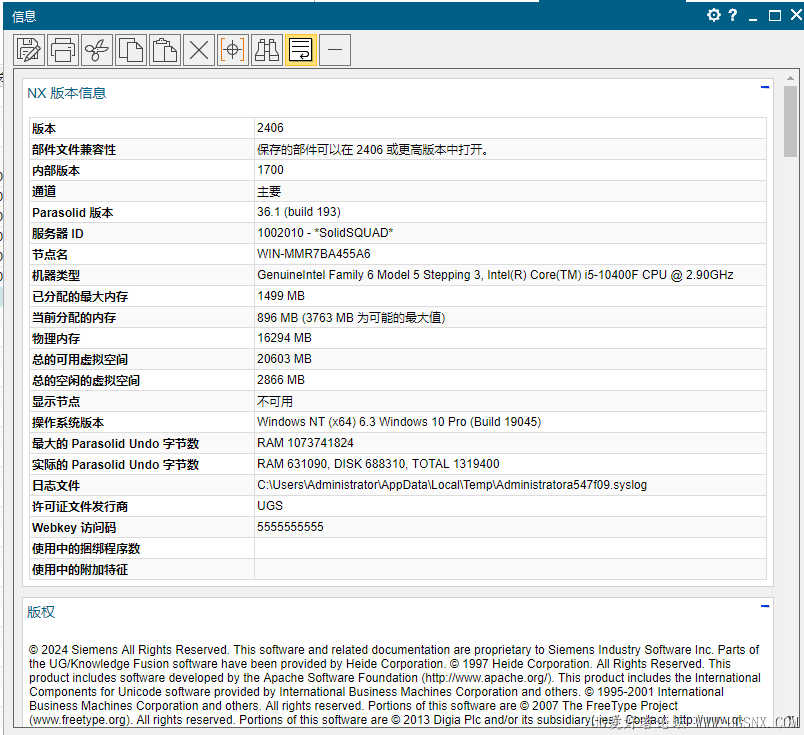
Task: Click the 服务器 ID value 1002010
Action: click(325, 233)
